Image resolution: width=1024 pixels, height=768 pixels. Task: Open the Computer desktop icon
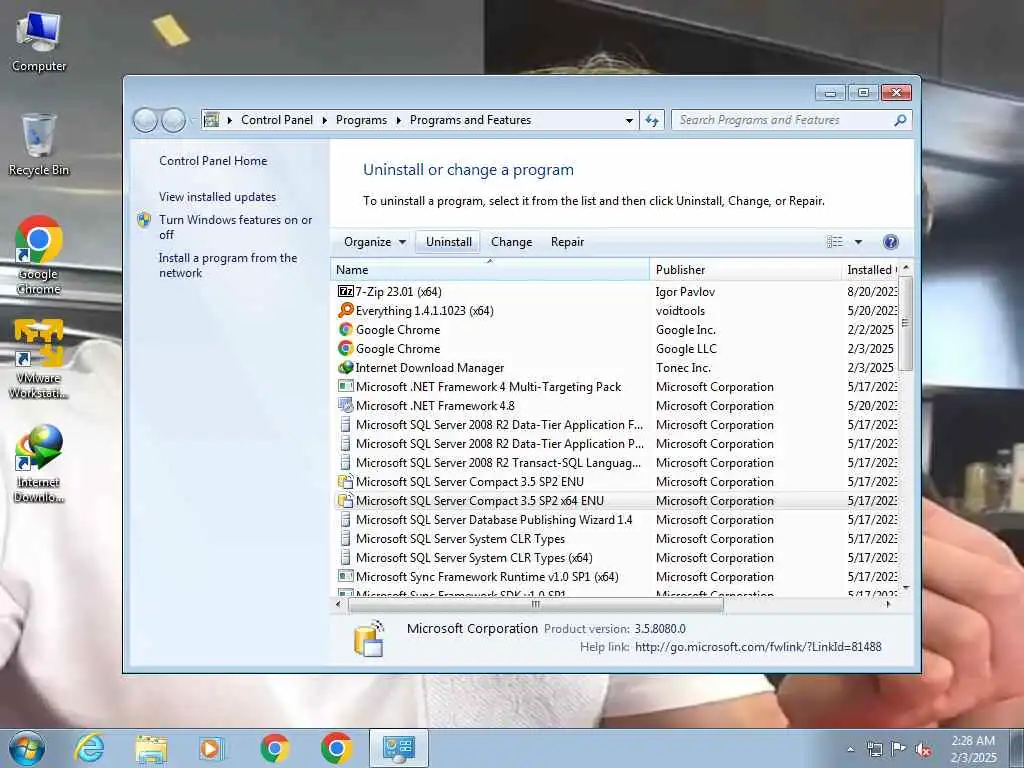pyautogui.click(x=39, y=42)
